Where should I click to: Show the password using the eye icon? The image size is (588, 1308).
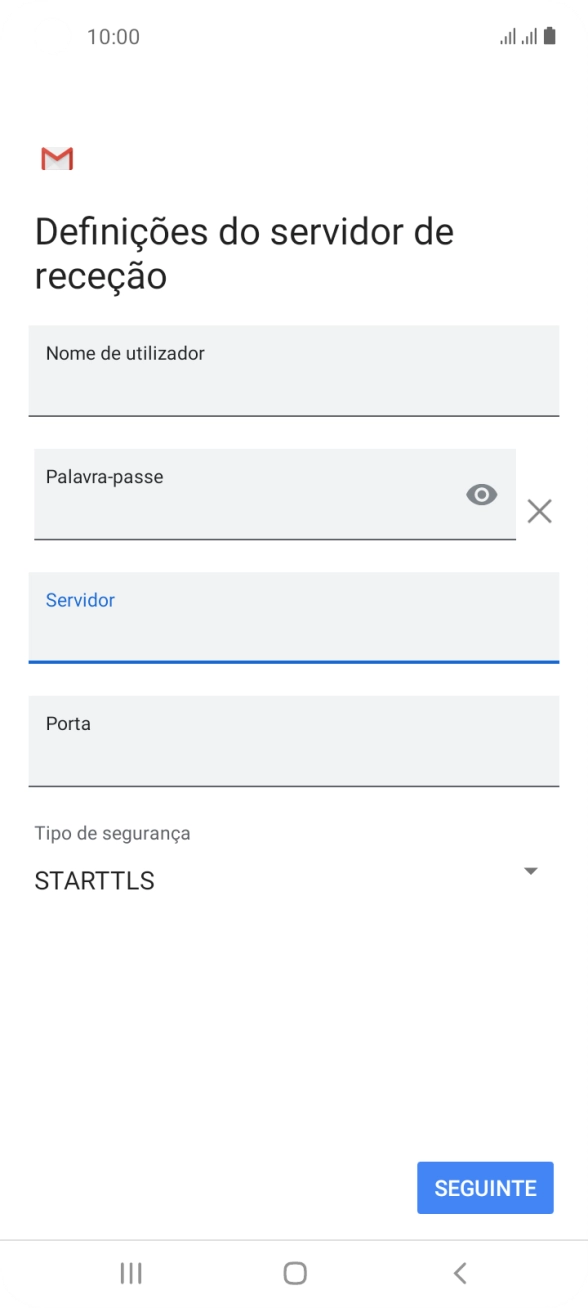(482, 495)
